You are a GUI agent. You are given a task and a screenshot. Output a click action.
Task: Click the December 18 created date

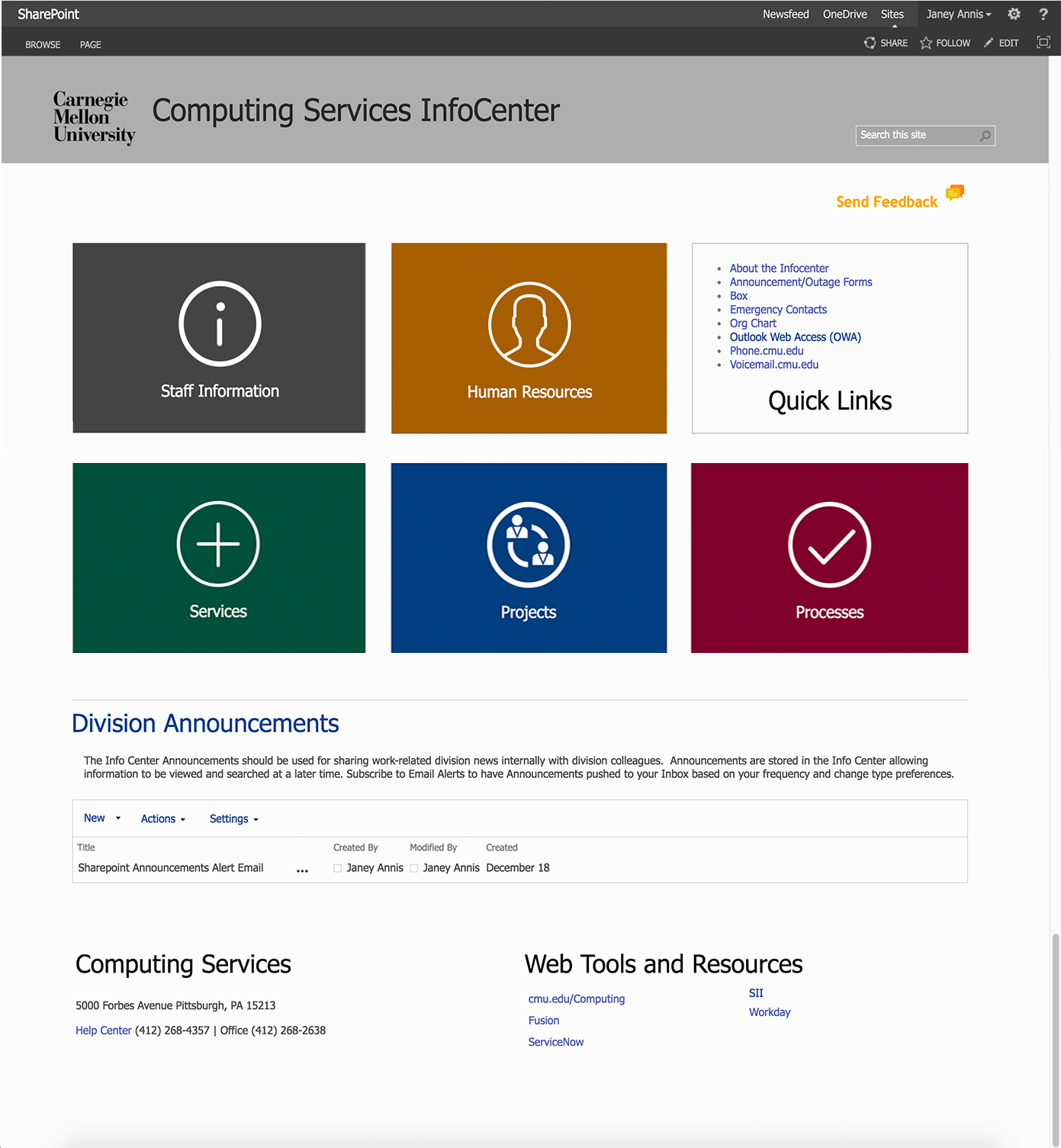pos(518,867)
